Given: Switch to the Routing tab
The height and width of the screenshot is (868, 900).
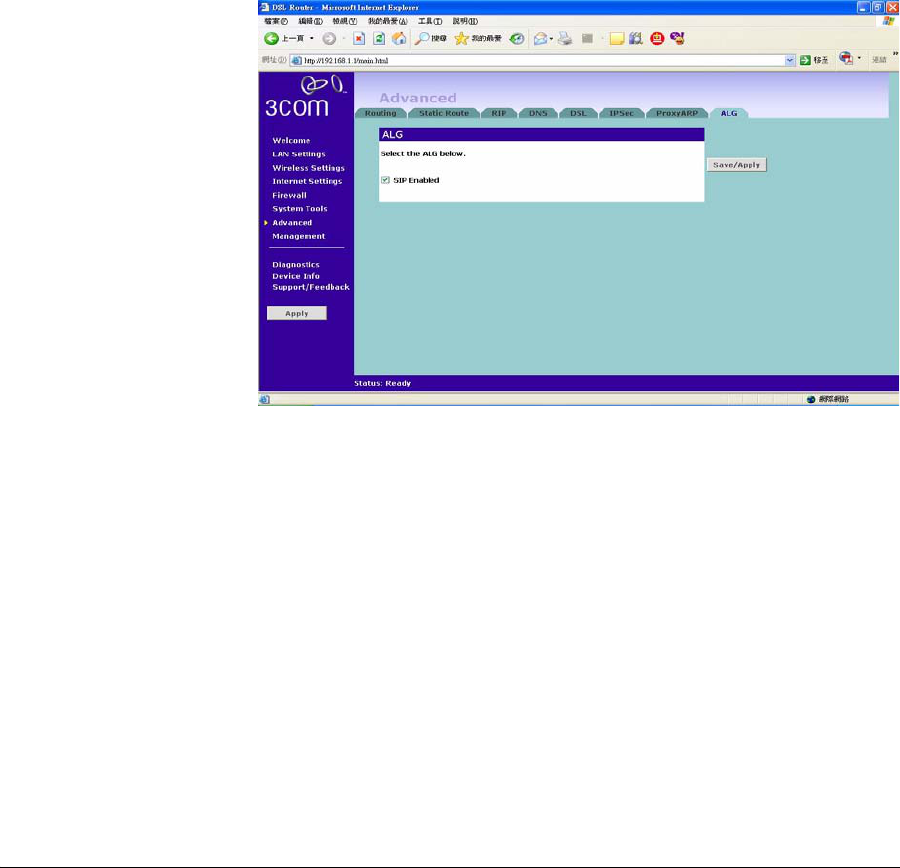Looking at the screenshot, I should coord(381,113).
